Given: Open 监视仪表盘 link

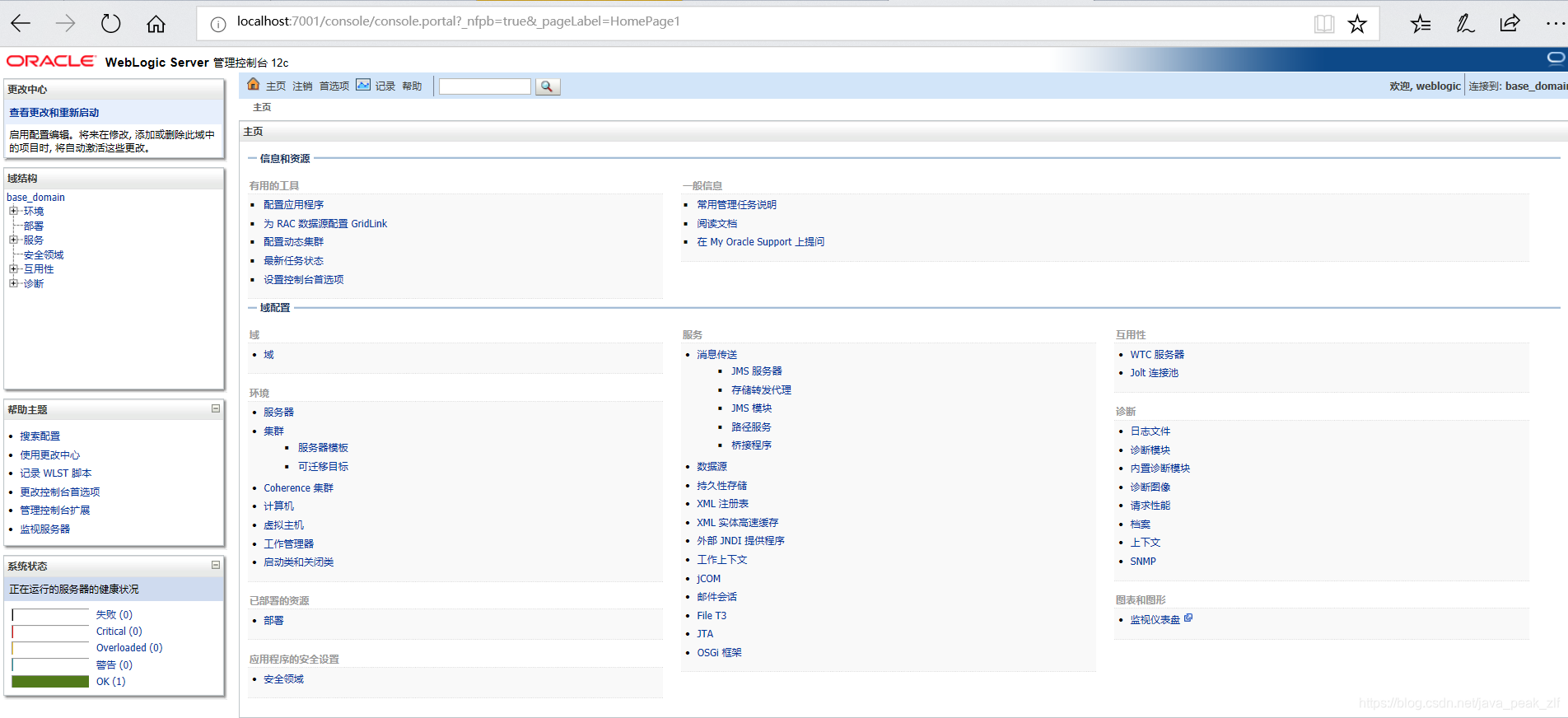Looking at the screenshot, I should tap(1155, 619).
